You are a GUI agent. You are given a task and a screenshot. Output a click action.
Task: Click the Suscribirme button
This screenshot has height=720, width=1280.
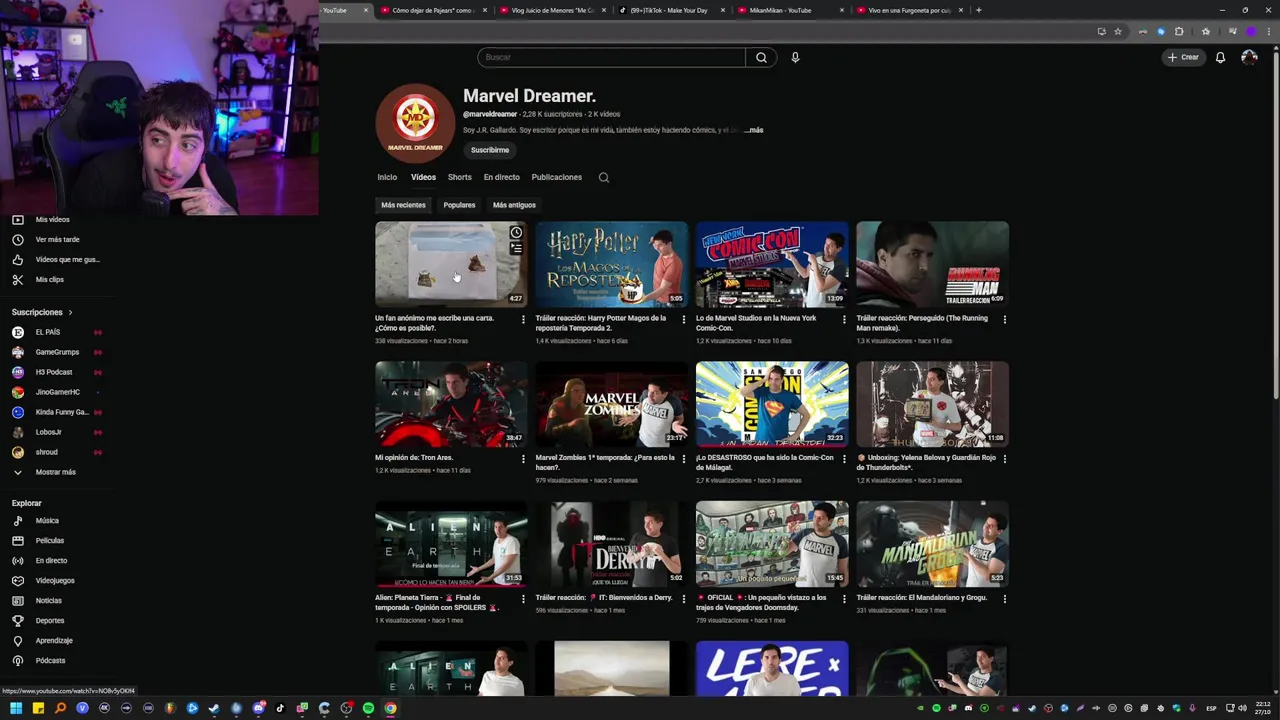[490, 150]
